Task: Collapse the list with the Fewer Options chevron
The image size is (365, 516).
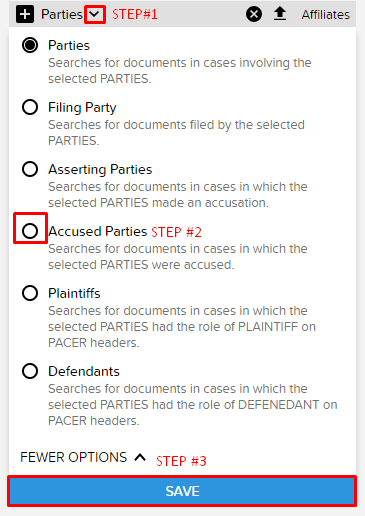Action: coord(140,457)
